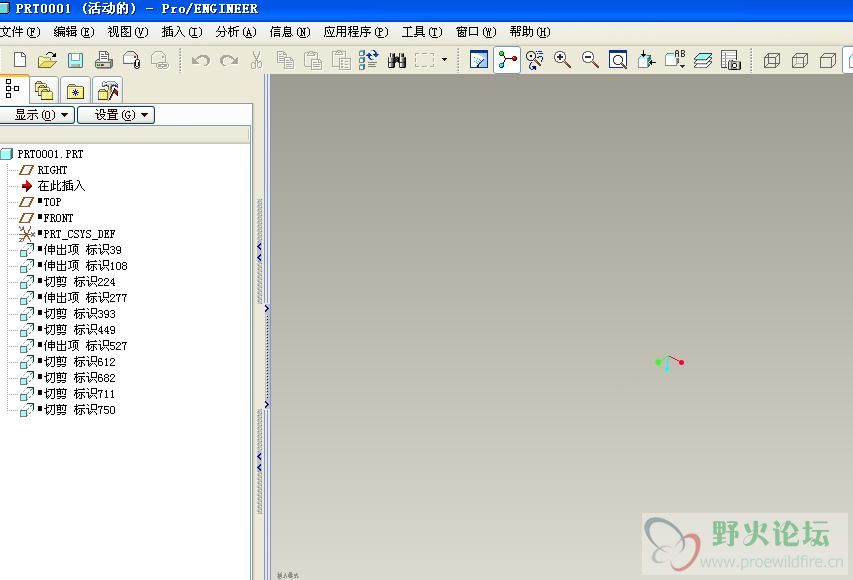Open the 帮助 (Help) menu

pyautogui.click(x=530, y=32)
